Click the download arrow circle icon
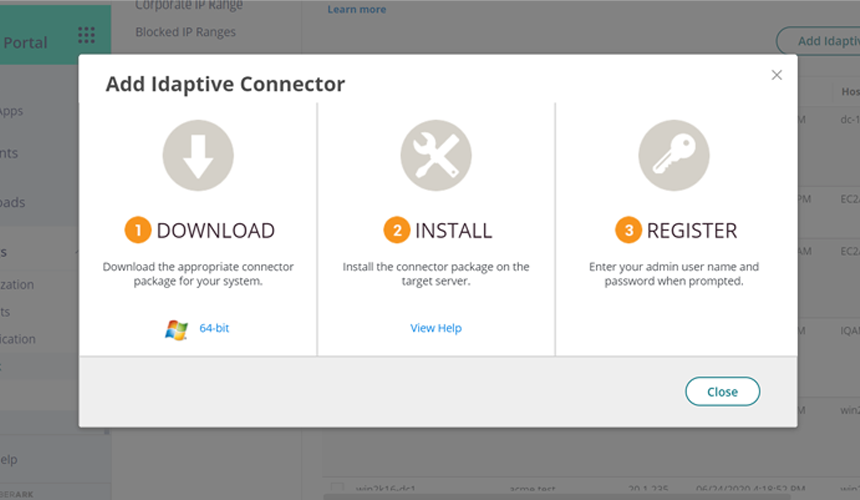The height and width of the screenshot is (500, 860). (x=198, y=155)
